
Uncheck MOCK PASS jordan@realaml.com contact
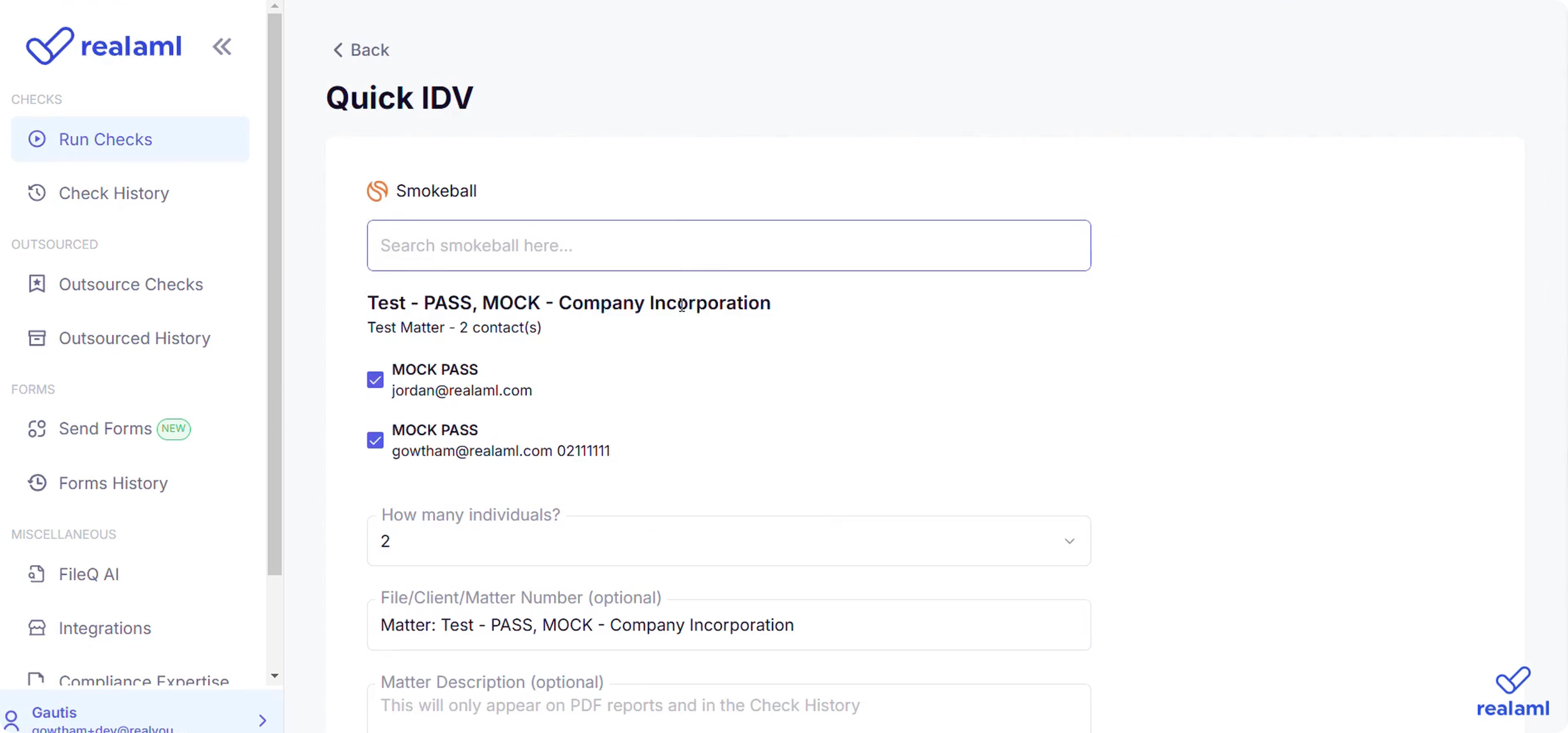click(x=376, y=379)
